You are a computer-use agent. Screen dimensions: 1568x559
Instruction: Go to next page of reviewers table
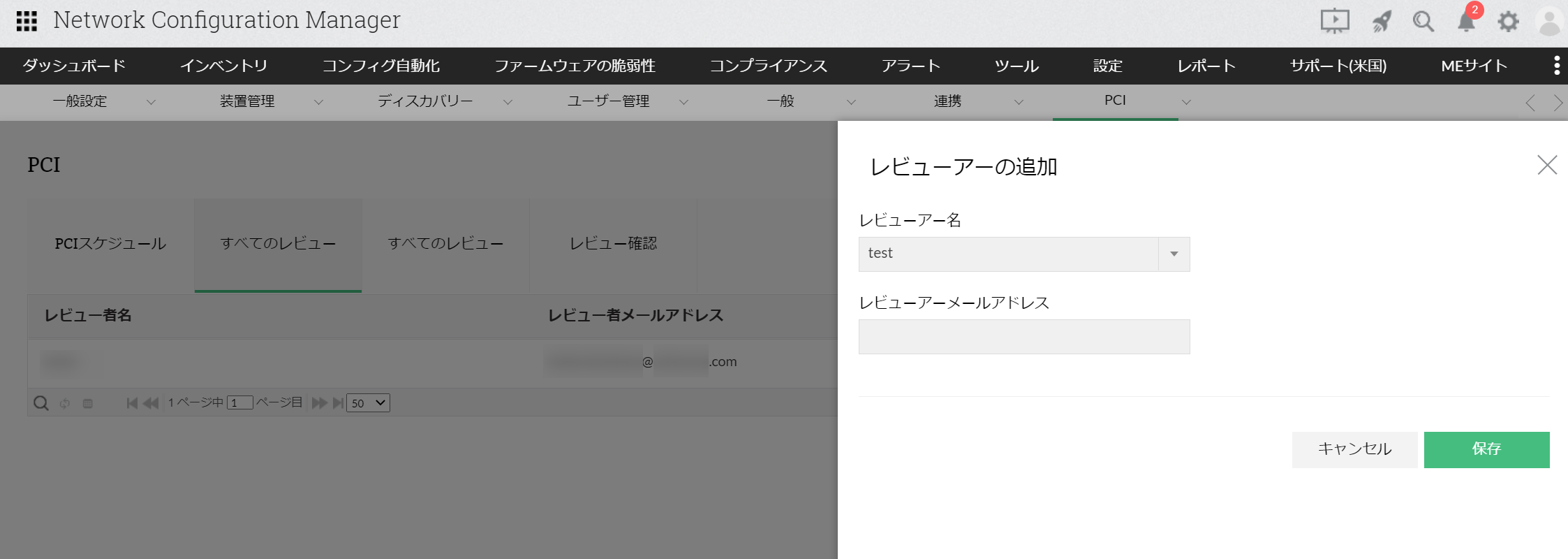tap(320, 403)
